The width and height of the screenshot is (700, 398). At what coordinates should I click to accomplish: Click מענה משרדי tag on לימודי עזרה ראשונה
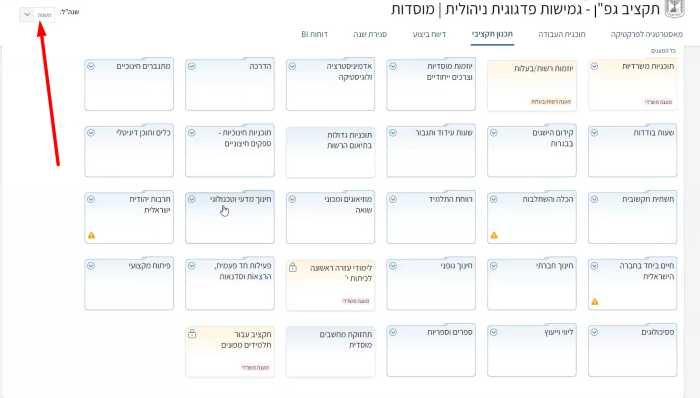(x=356, y=301)
